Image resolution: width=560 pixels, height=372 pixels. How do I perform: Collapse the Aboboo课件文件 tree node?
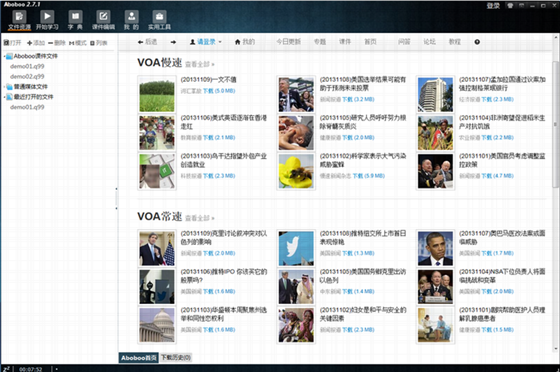pyautogui.click(x=5, y=56)
